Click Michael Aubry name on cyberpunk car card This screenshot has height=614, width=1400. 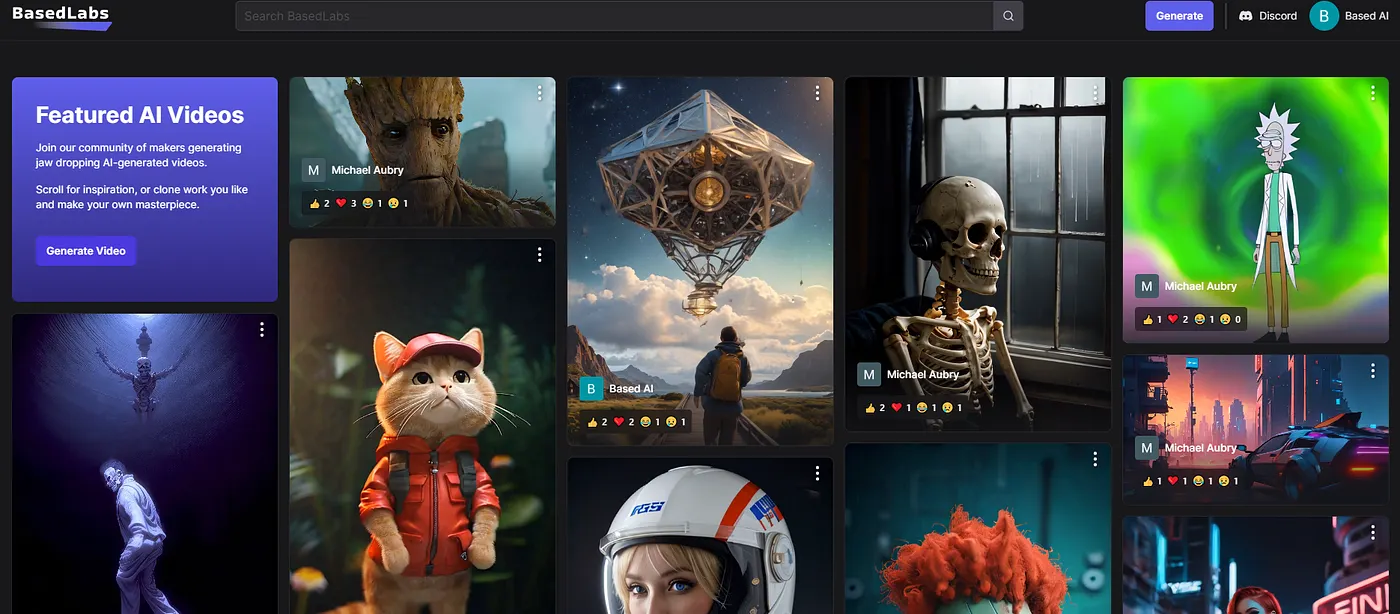point(1201,448)
